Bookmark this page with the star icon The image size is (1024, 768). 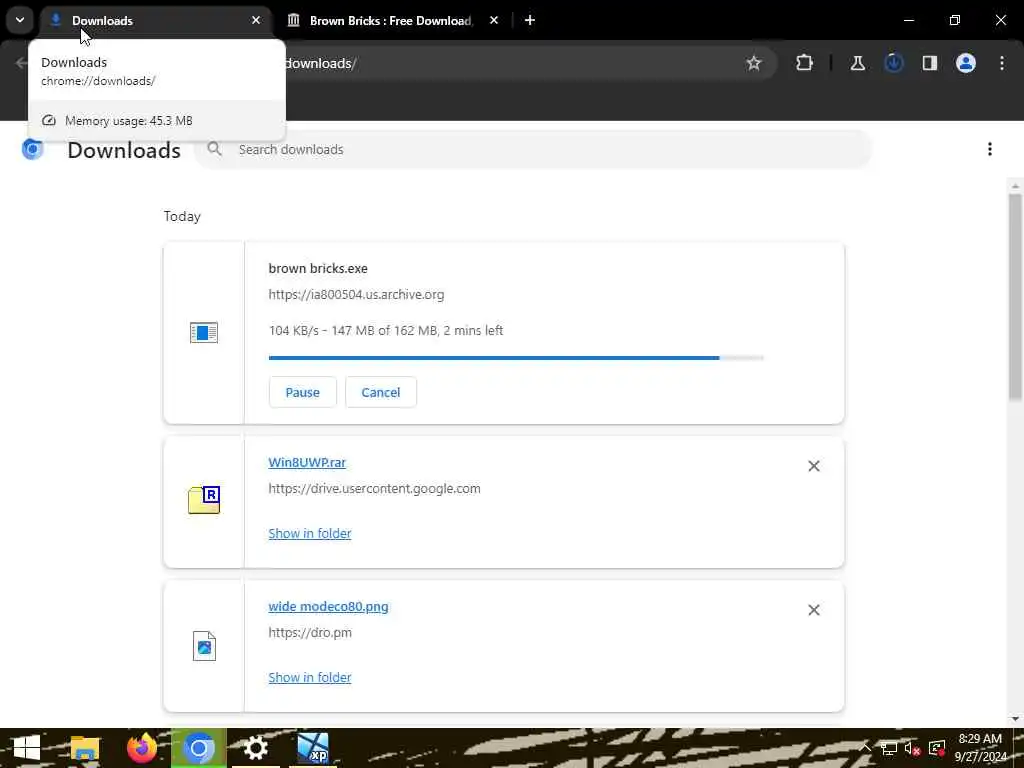tap(754, 63)
